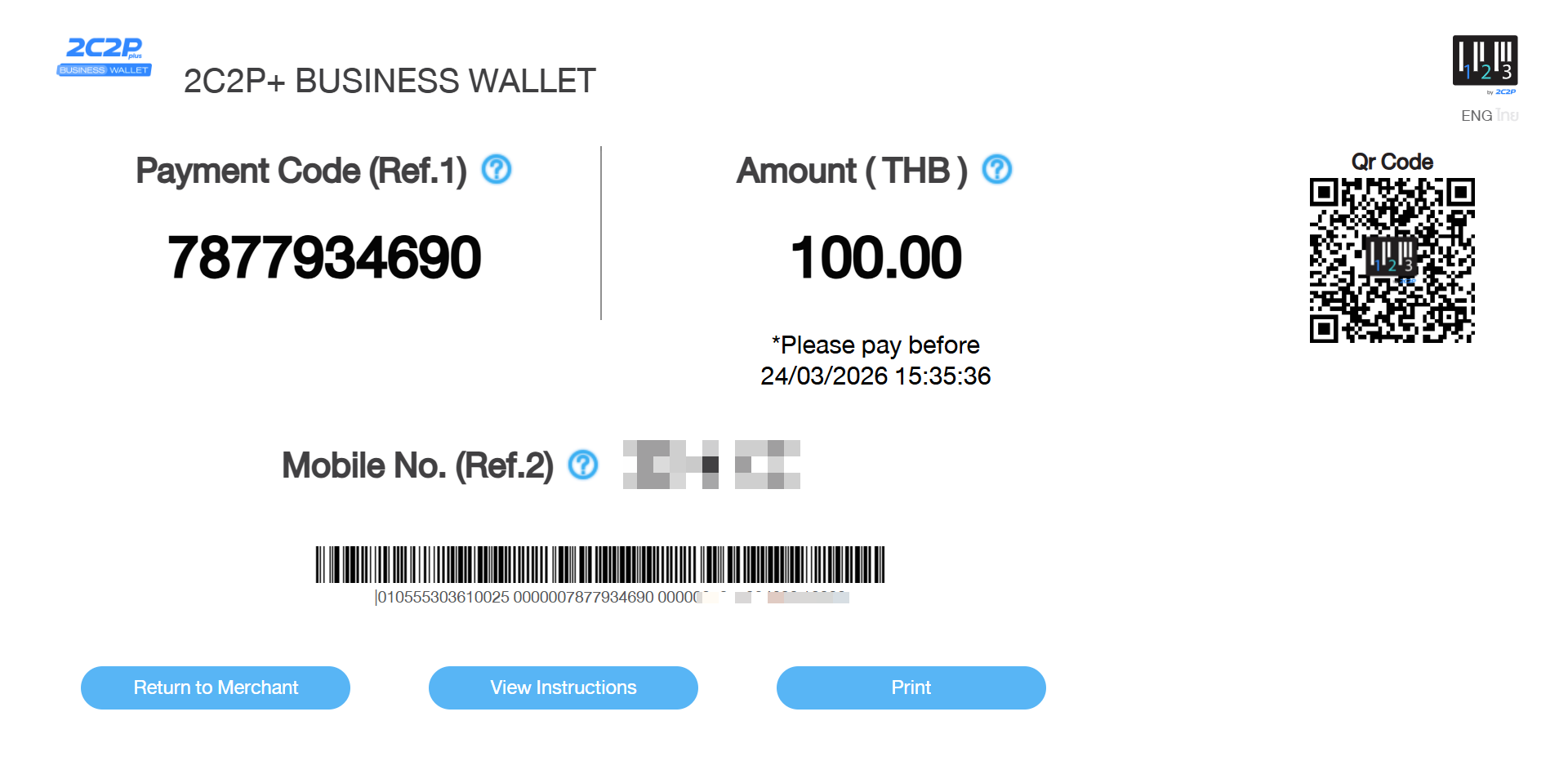
Task: Open View Instructions
Action: [x=563, y=687]
